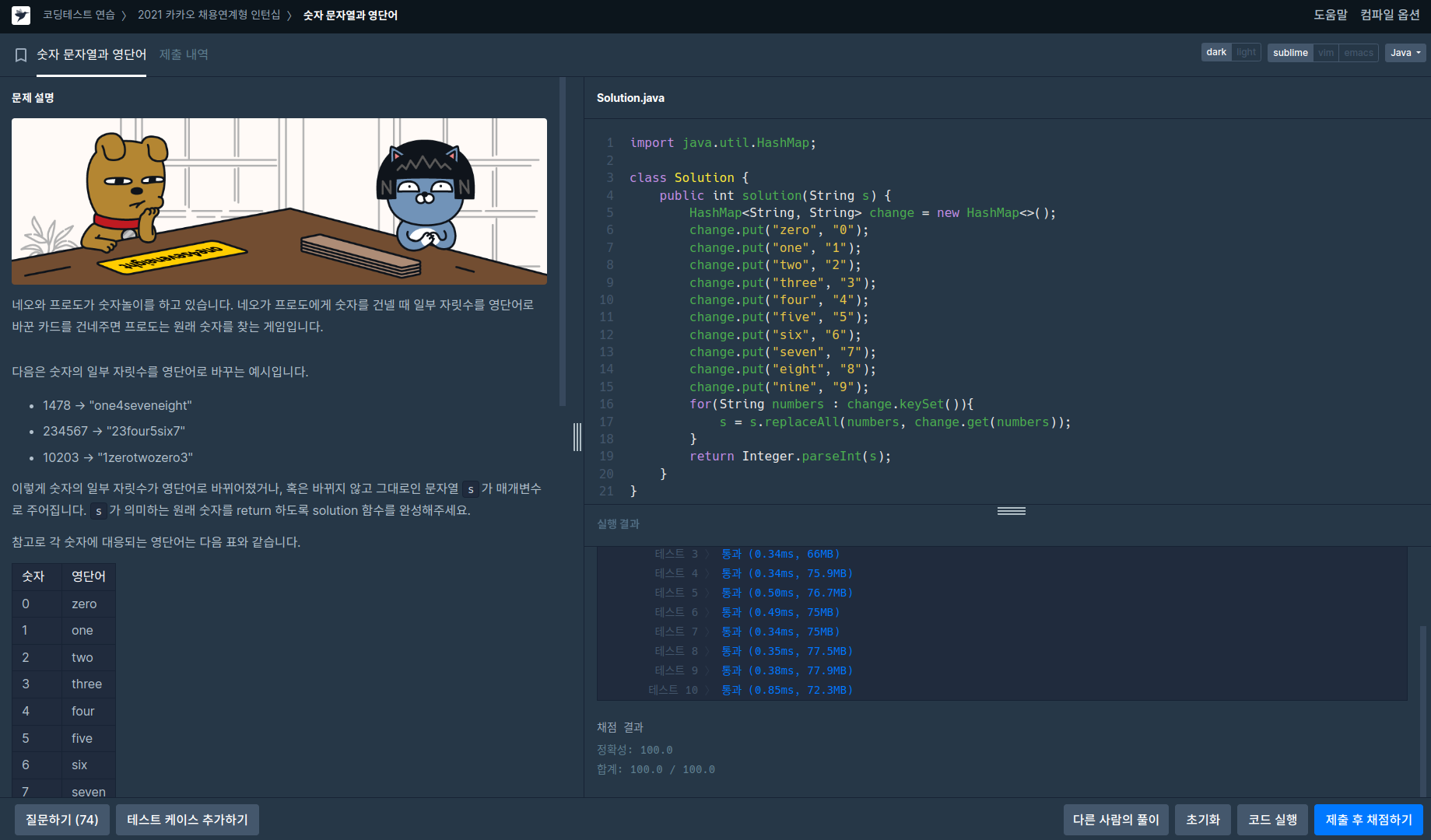Image resolution: width=1431 pixels, height=840 pixels.
Task: Click the return Integer.parseInt(s) line
Action: click(790, 457)
